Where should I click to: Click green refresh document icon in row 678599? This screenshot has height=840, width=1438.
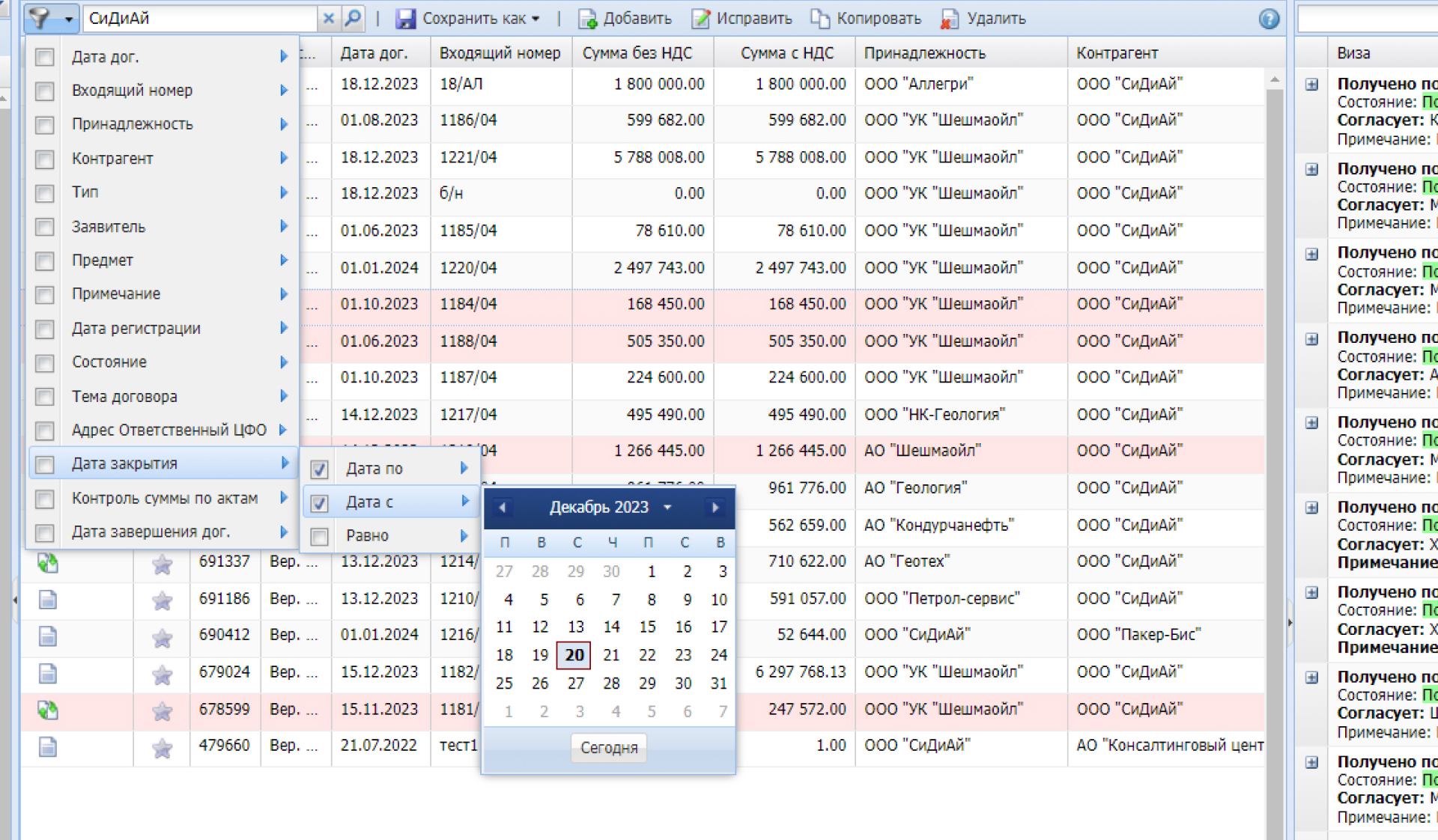(x=48, y=710)
